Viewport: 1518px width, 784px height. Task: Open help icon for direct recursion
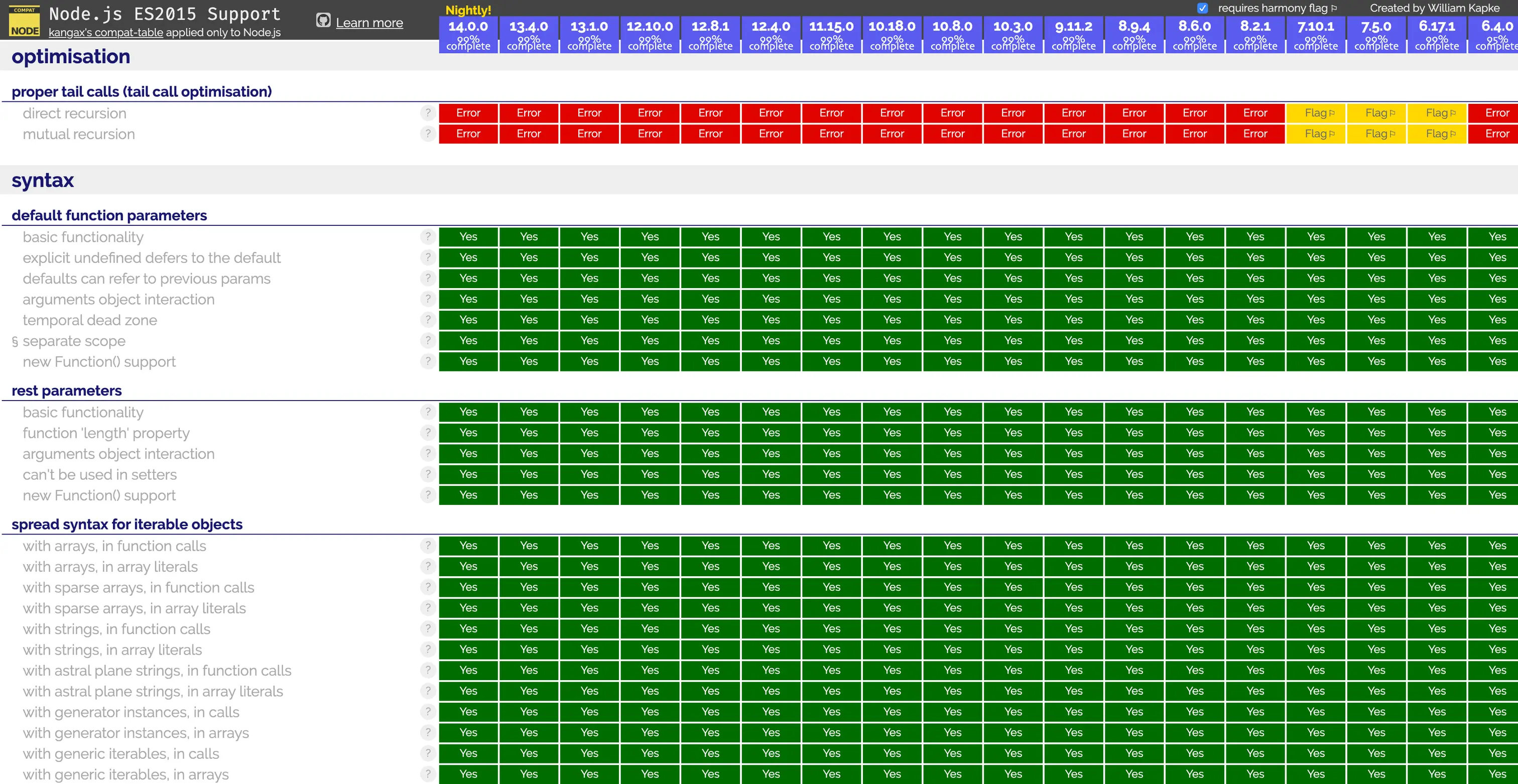click(428, 112)
